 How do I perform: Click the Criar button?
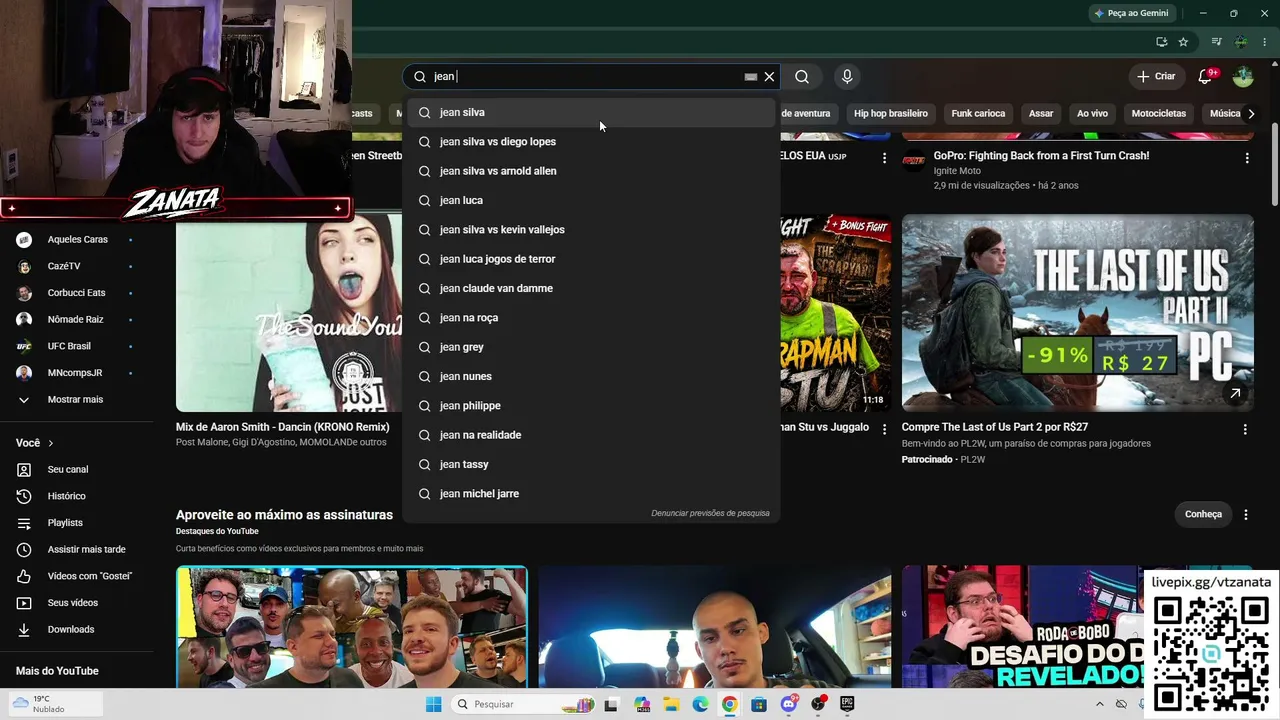pyautogui.click(x=1156, y=77)
